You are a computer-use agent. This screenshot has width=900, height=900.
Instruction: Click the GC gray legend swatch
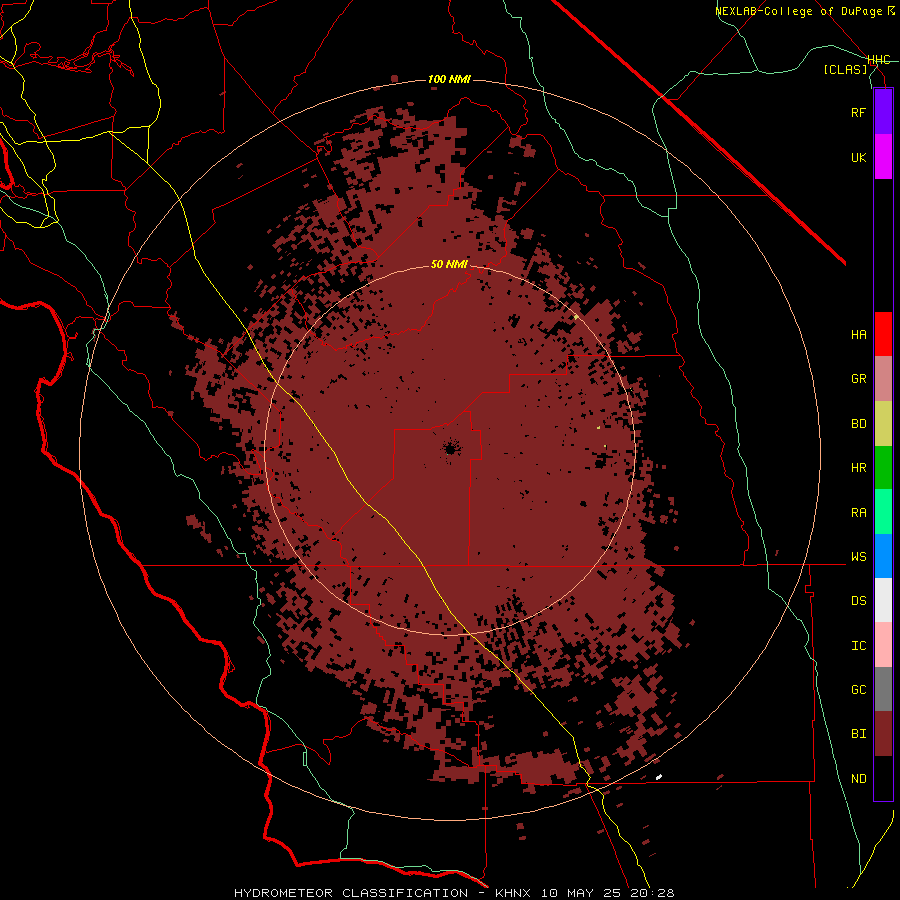click(x=883, y=689)
